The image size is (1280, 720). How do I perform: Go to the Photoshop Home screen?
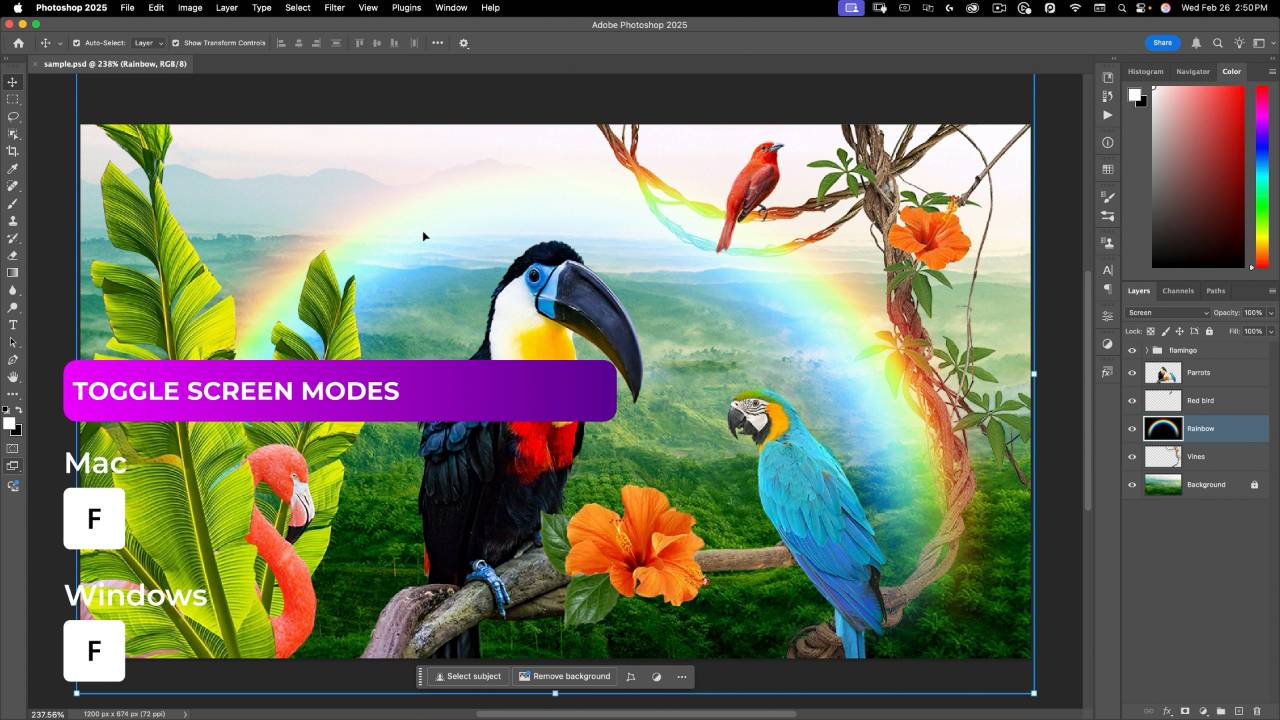click(x=18, y=43)
